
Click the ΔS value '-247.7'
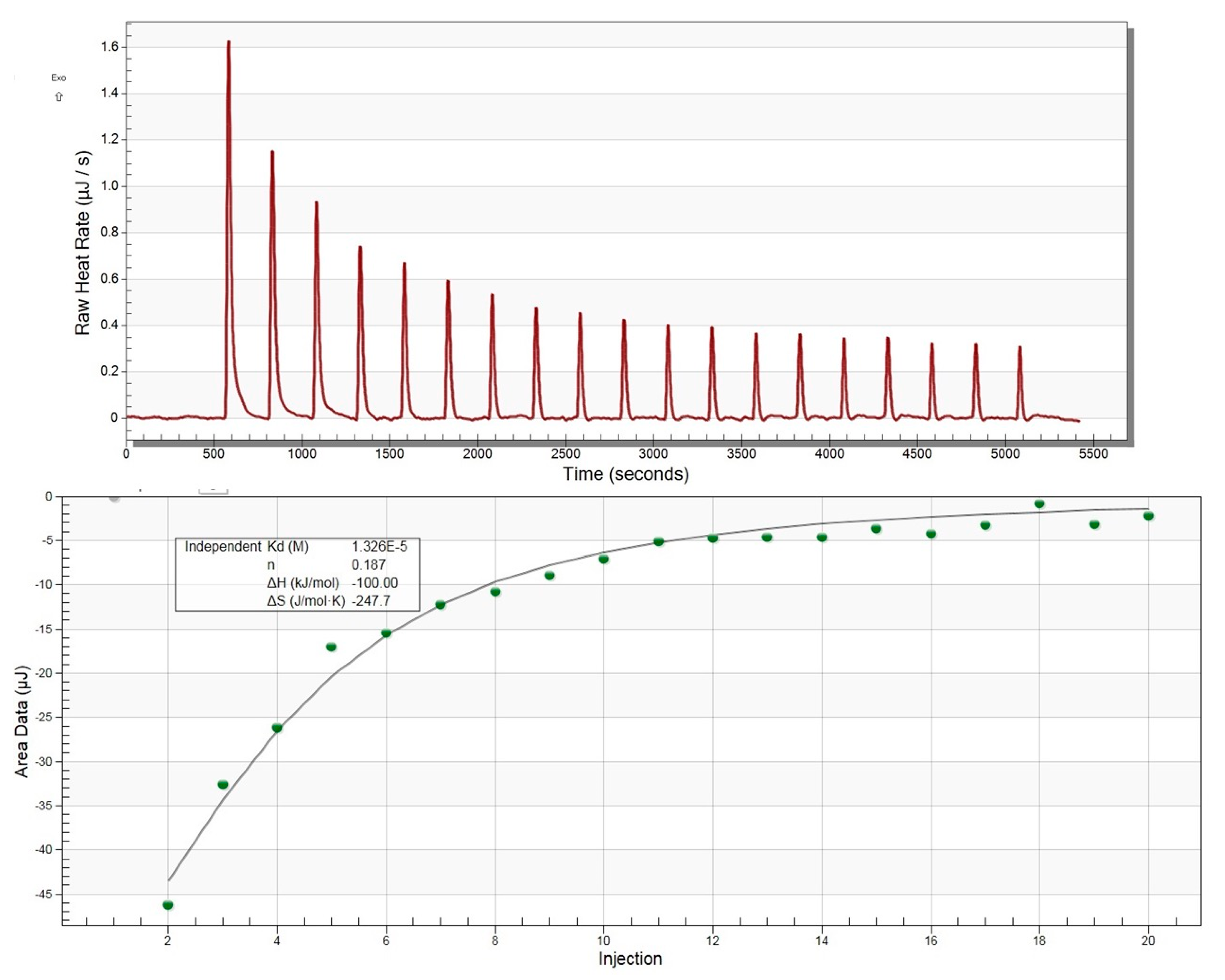(x=371, y=601)
